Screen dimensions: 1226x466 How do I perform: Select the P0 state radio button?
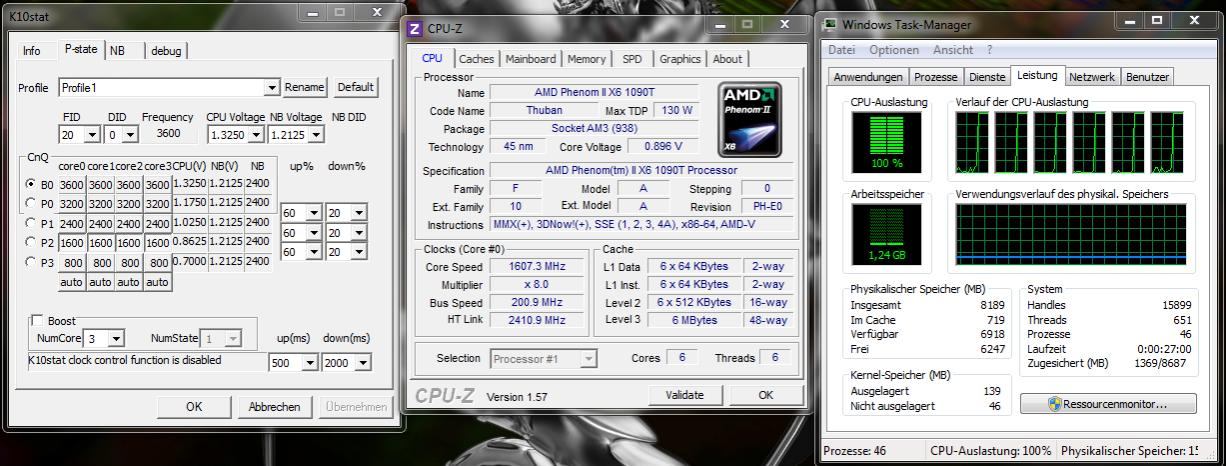pos(31,203)
